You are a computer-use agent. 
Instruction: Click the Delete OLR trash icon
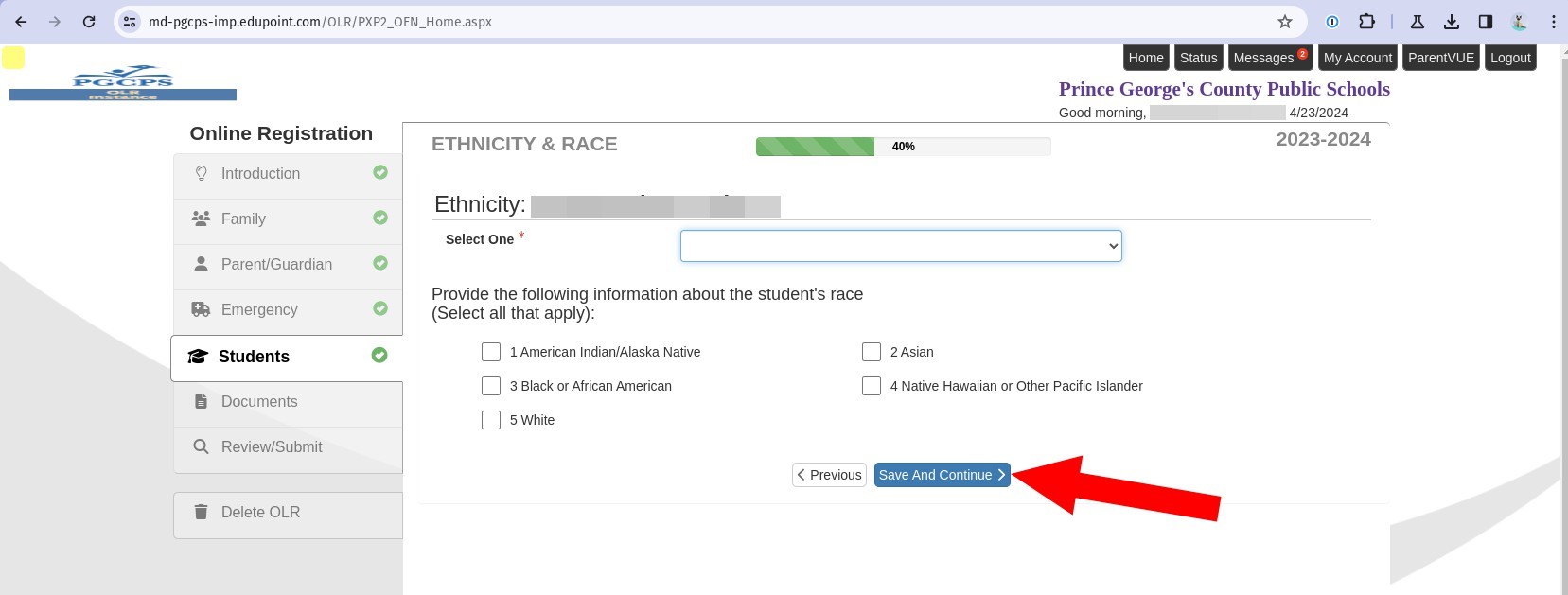point(201,512)
